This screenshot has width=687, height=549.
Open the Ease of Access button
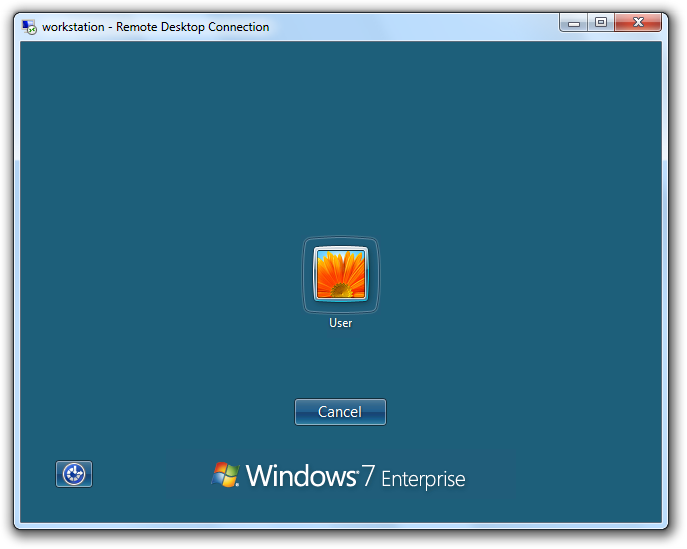click(x=74, y=474)
